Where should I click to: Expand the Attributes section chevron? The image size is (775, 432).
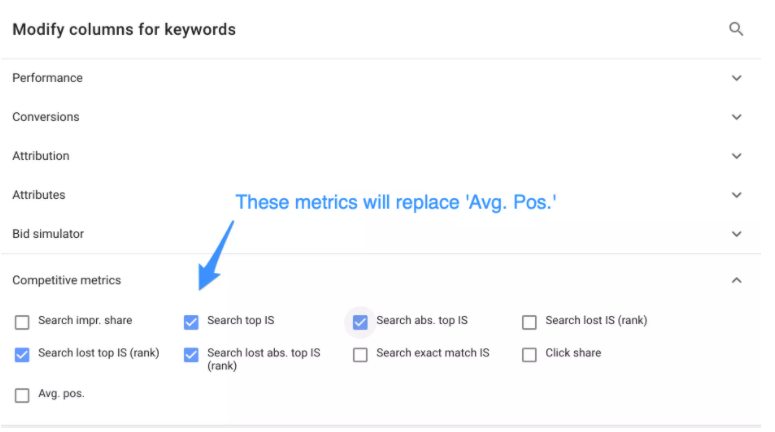click(x=737, y=195)
